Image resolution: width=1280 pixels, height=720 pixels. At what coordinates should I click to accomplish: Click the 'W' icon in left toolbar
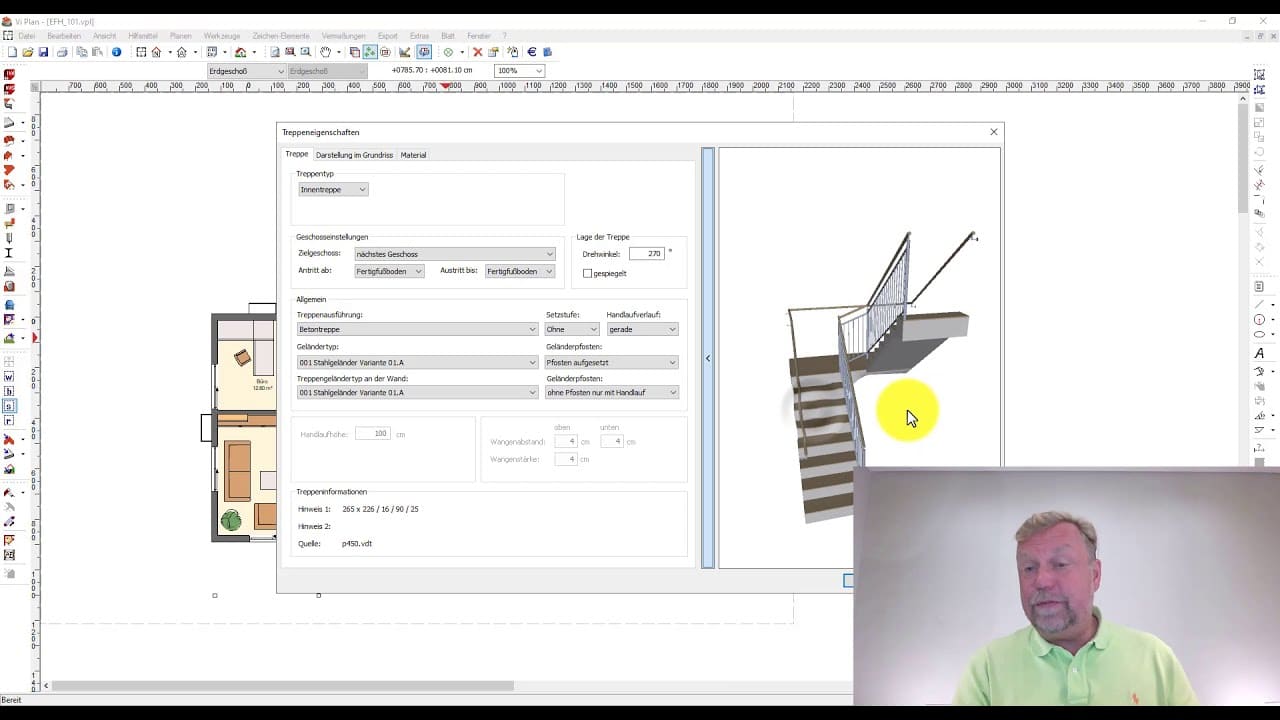[x=9, y=376]
